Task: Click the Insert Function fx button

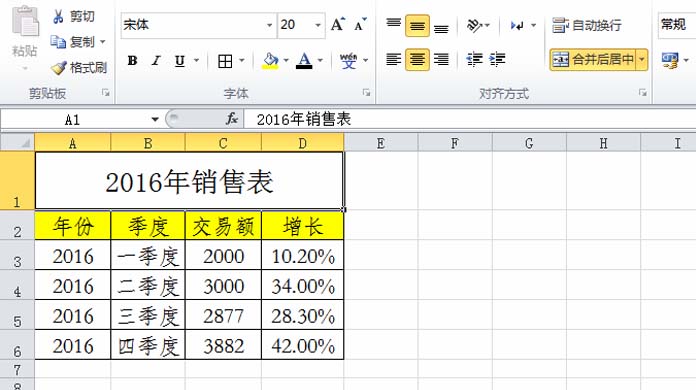Action: coord(232,119)
